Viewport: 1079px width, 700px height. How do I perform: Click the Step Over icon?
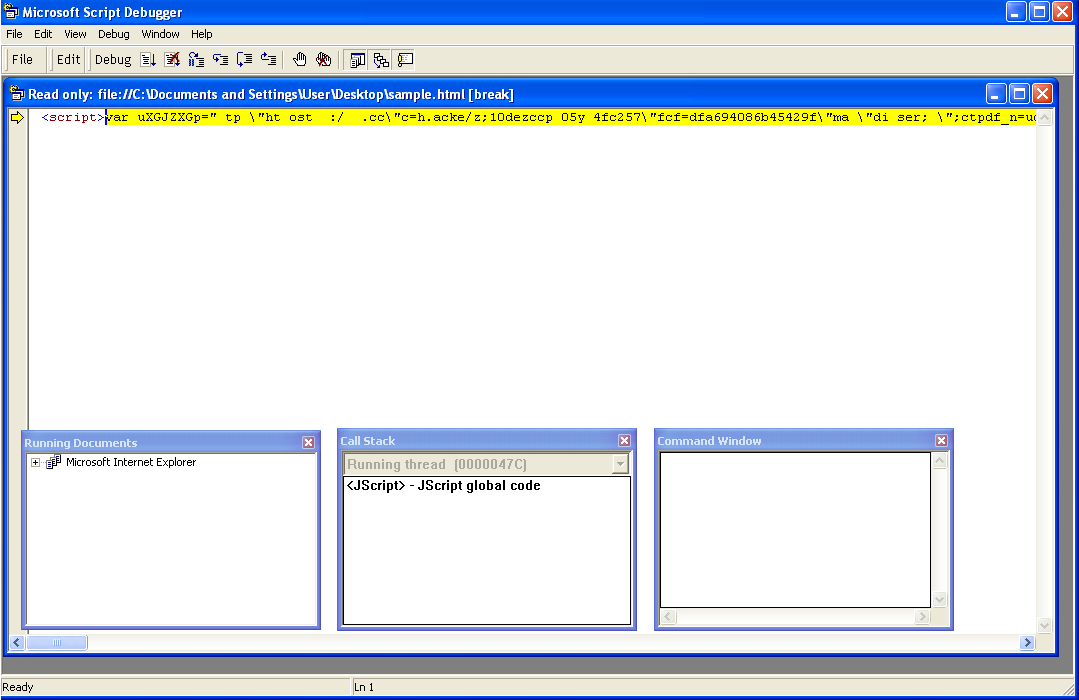(x=244, y=60)
